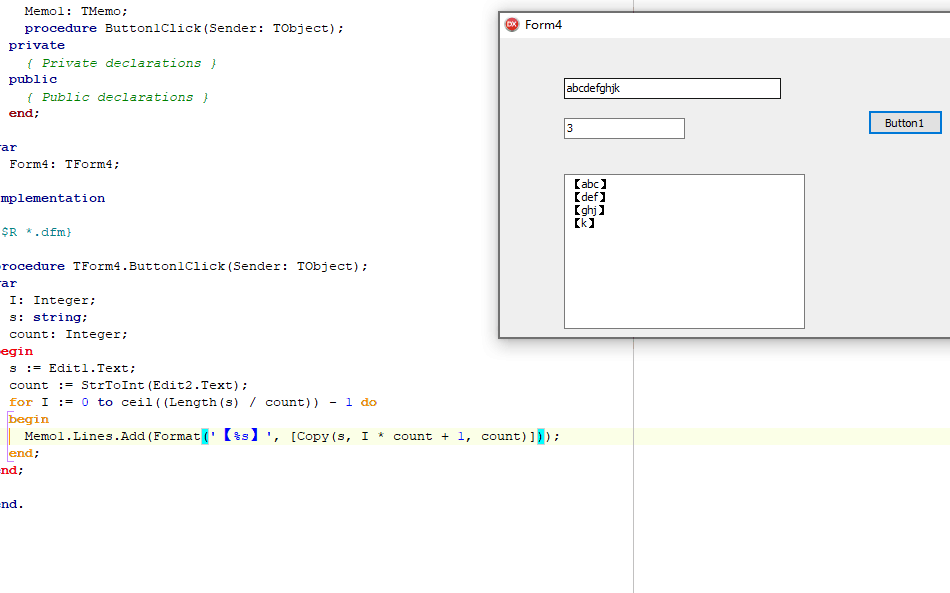Click the 'implementation' keyword line

click(x=52, y=198)
